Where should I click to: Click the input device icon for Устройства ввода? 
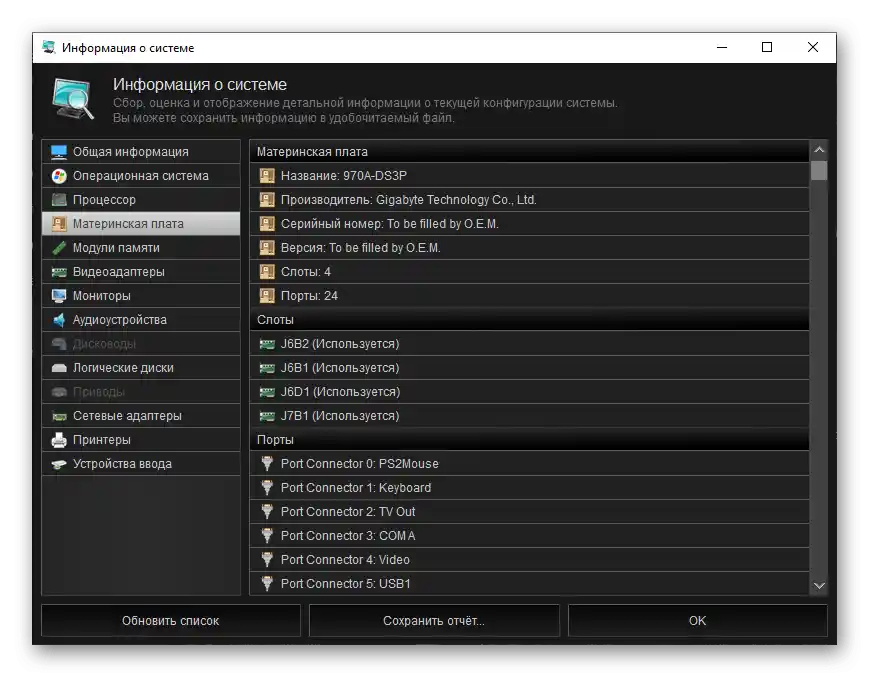coord(59,464)
